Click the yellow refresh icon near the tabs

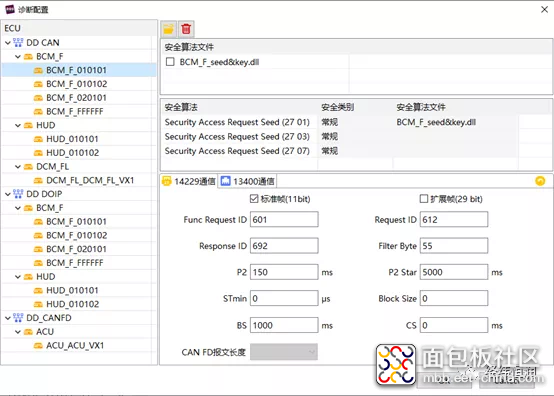coord(540,181)
